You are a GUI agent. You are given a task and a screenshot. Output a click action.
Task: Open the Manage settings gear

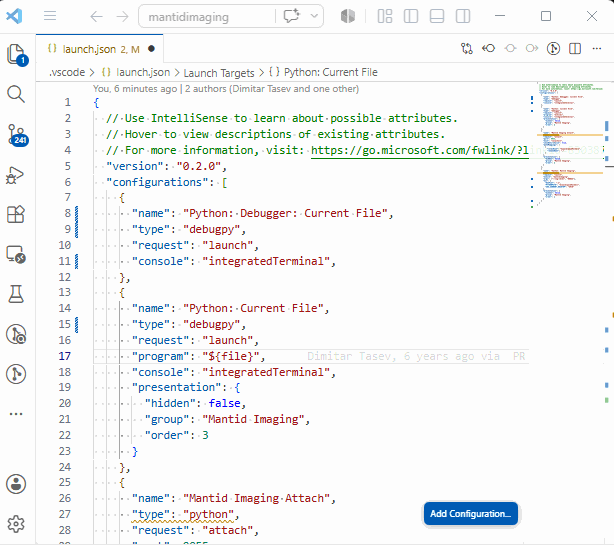tap(16, 524)
